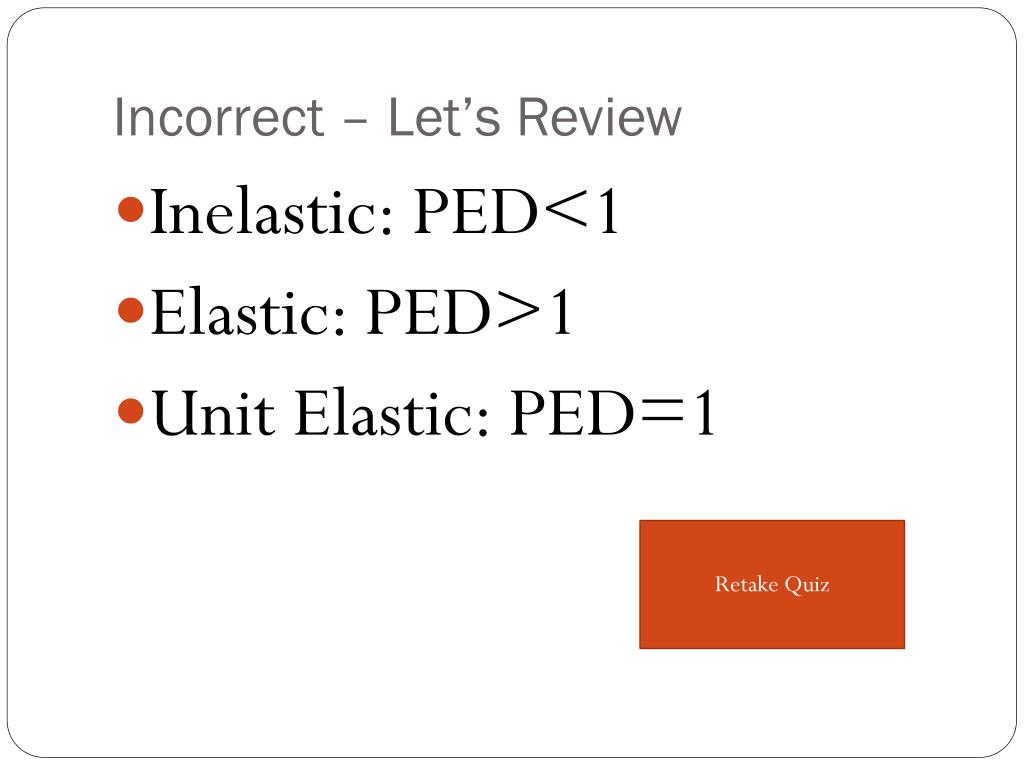
Task: Click the equals sign in PED=1
Action: point(662,412)
